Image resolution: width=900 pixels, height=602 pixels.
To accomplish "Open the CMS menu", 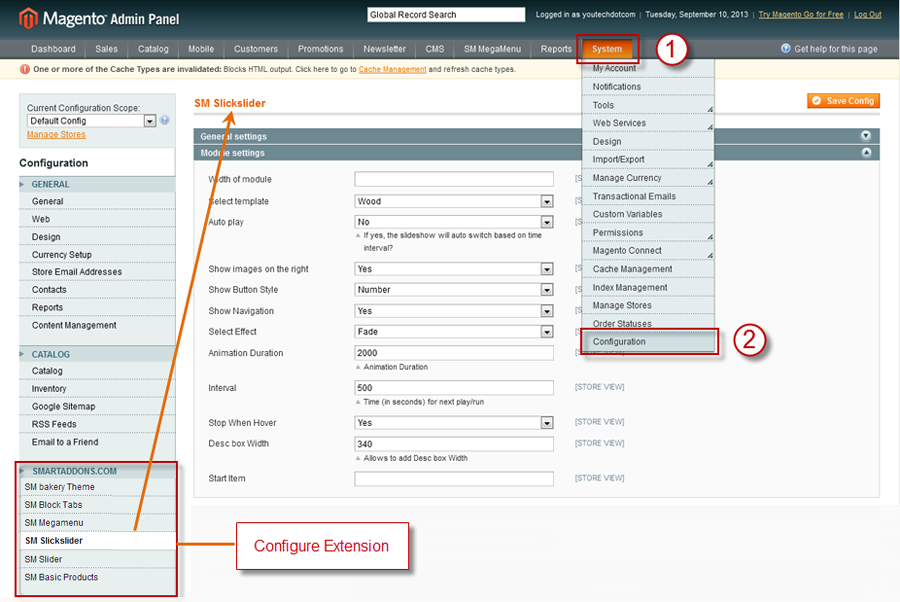I will (435, 49).
